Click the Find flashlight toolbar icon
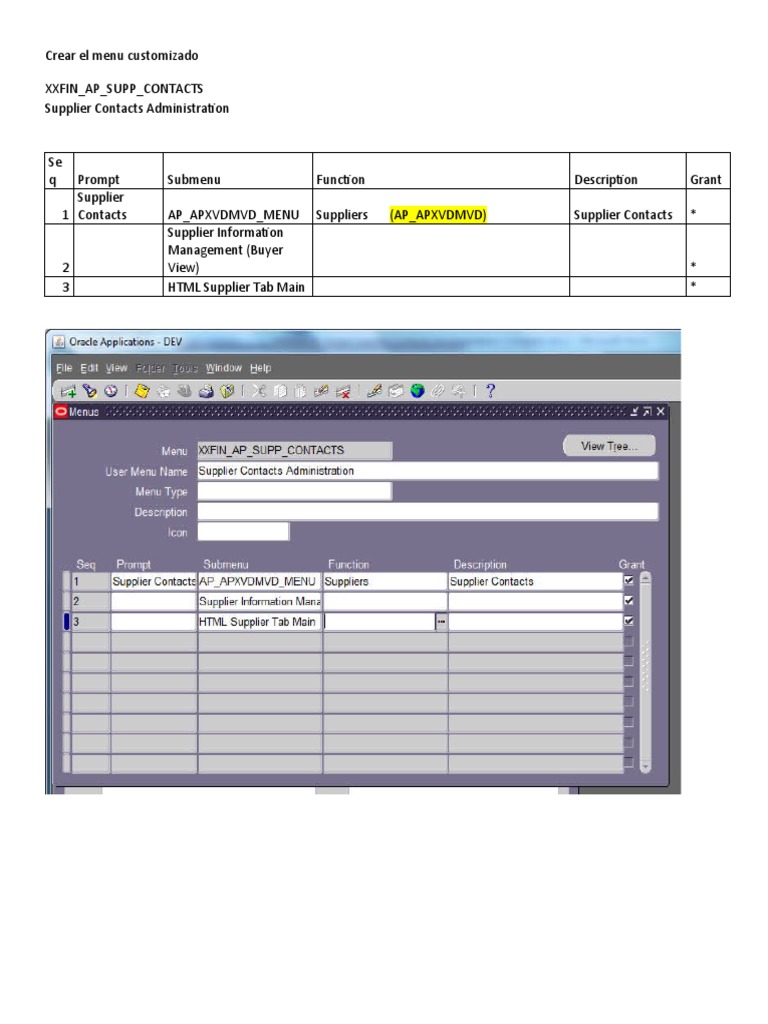The image size is (768, 1024). pos(89,391)
